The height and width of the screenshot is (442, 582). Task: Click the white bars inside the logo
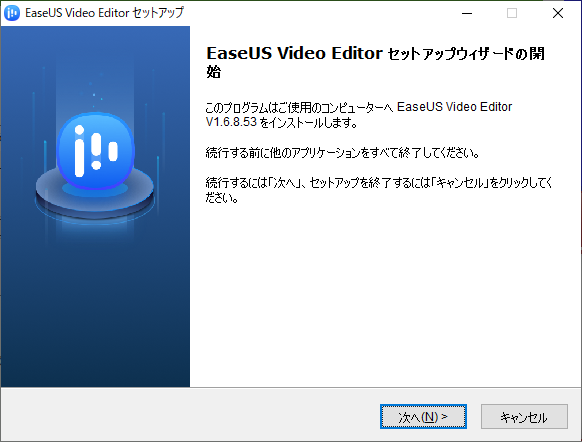[x=96, y=150]
